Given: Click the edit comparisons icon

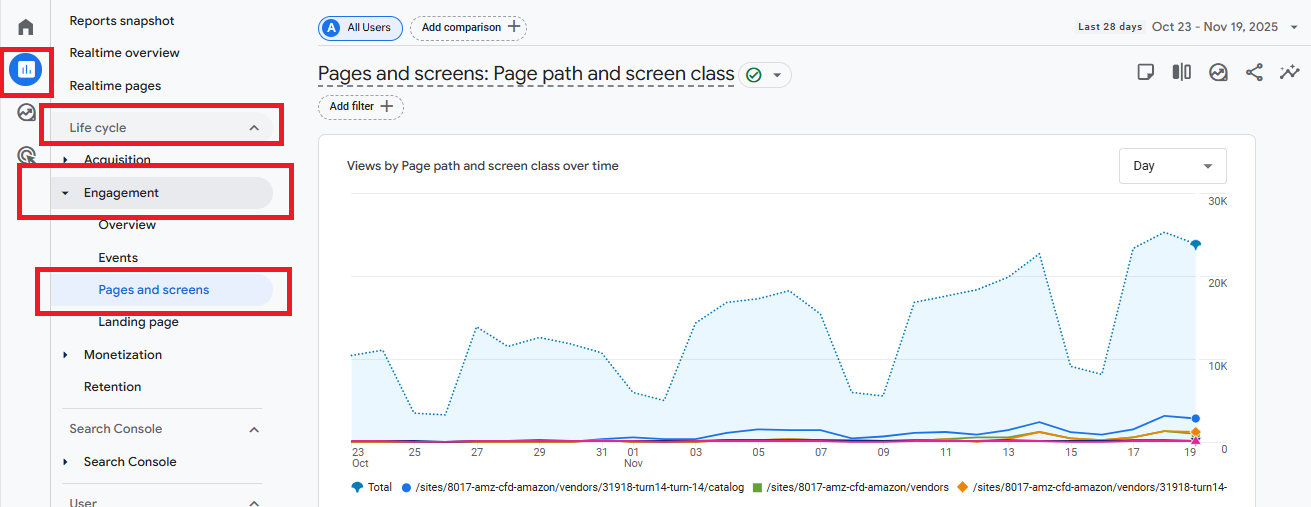Looking at the screenshot, I should coord(1182,72).
